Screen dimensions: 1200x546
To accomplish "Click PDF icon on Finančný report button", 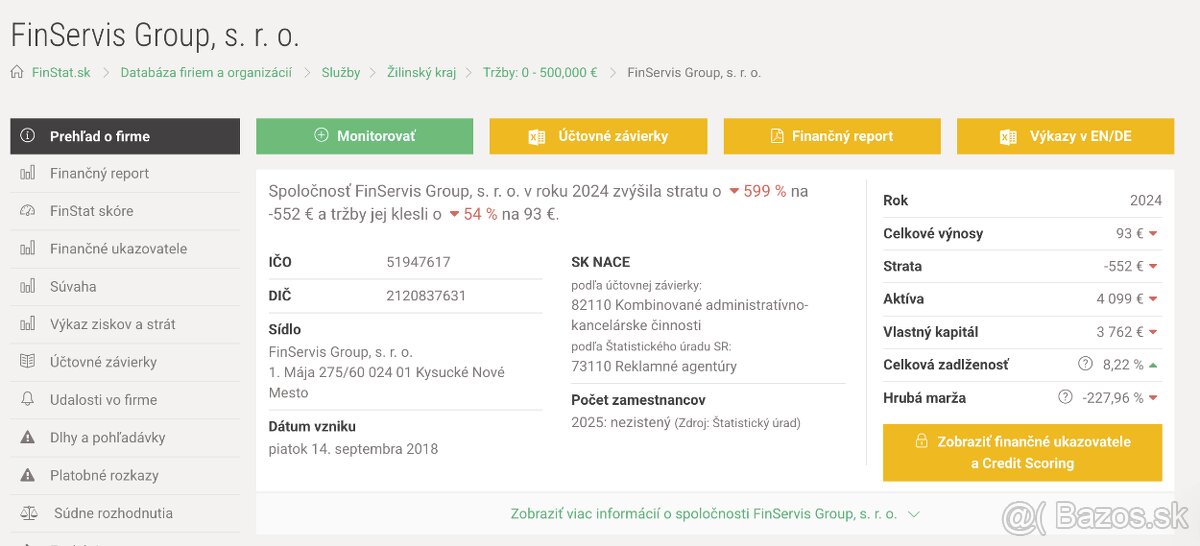I will click(777, 136).
